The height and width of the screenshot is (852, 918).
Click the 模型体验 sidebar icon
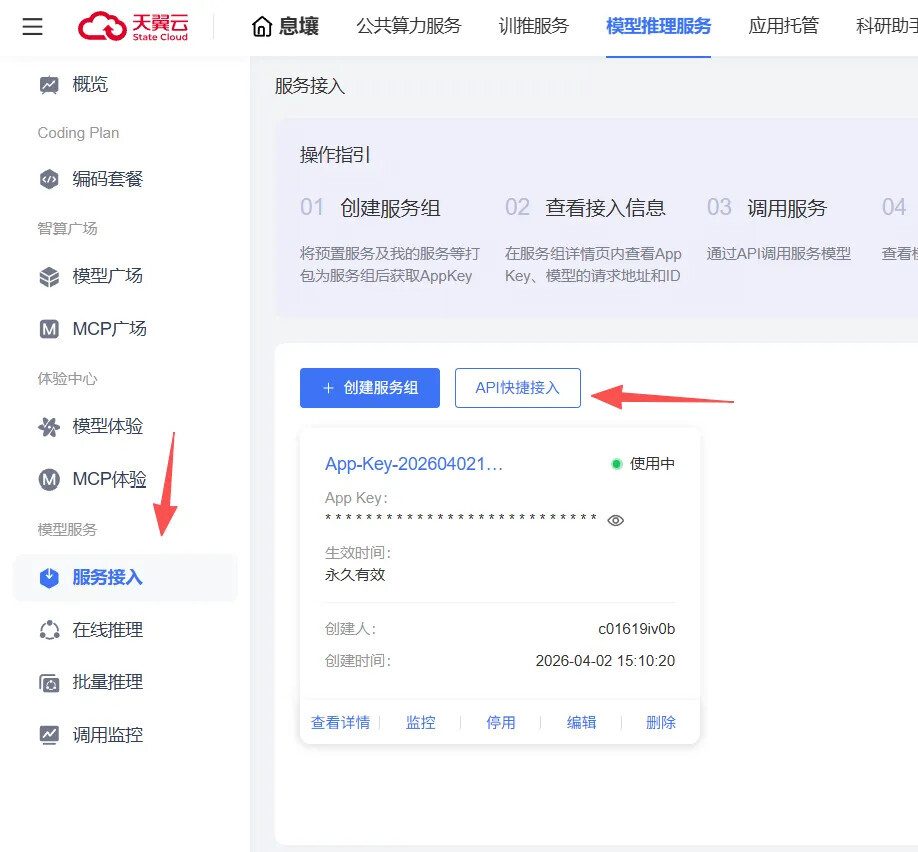click(x=49, y=427)
